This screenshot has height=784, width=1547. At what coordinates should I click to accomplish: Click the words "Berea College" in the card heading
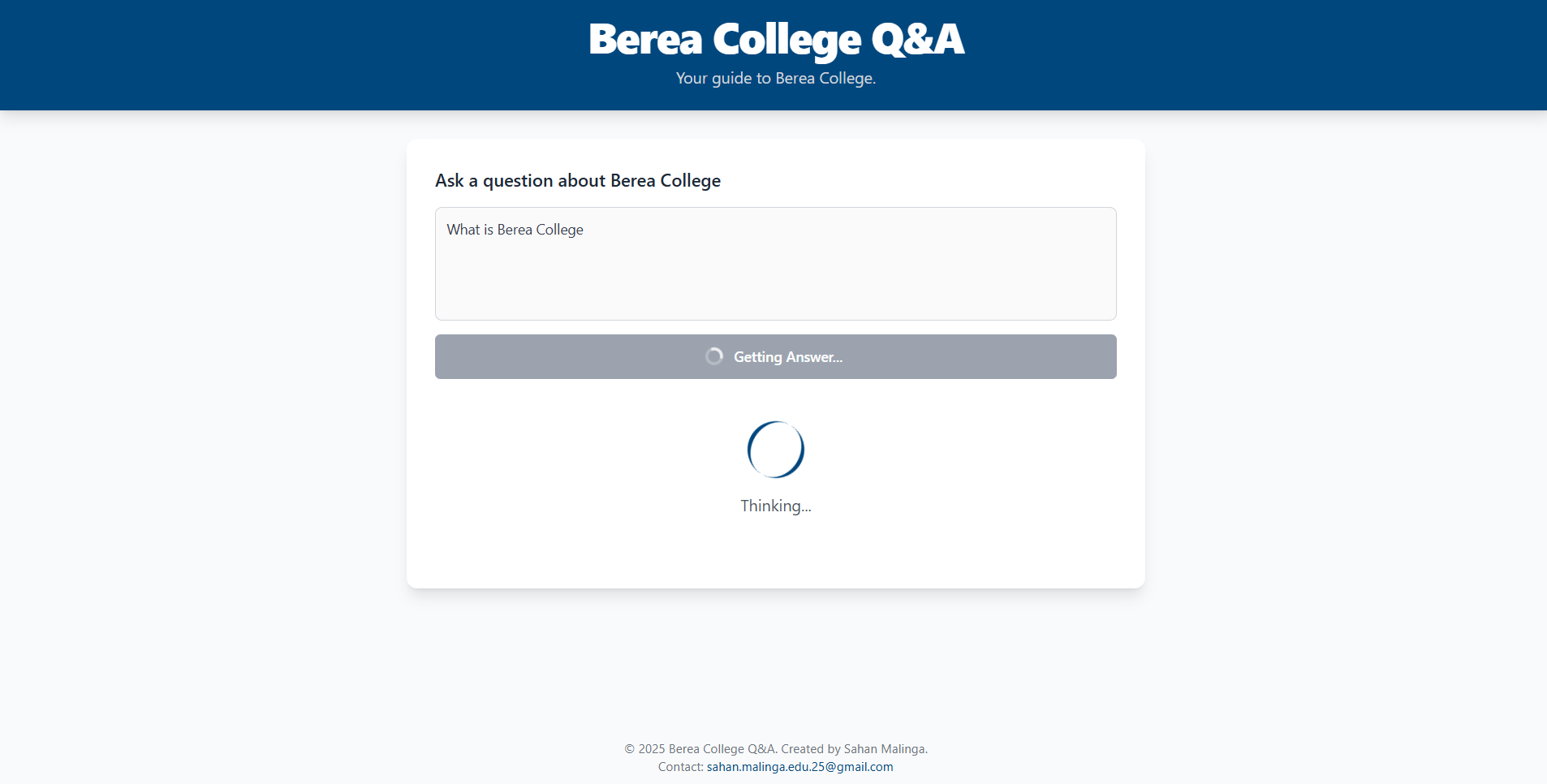(666, 181)
